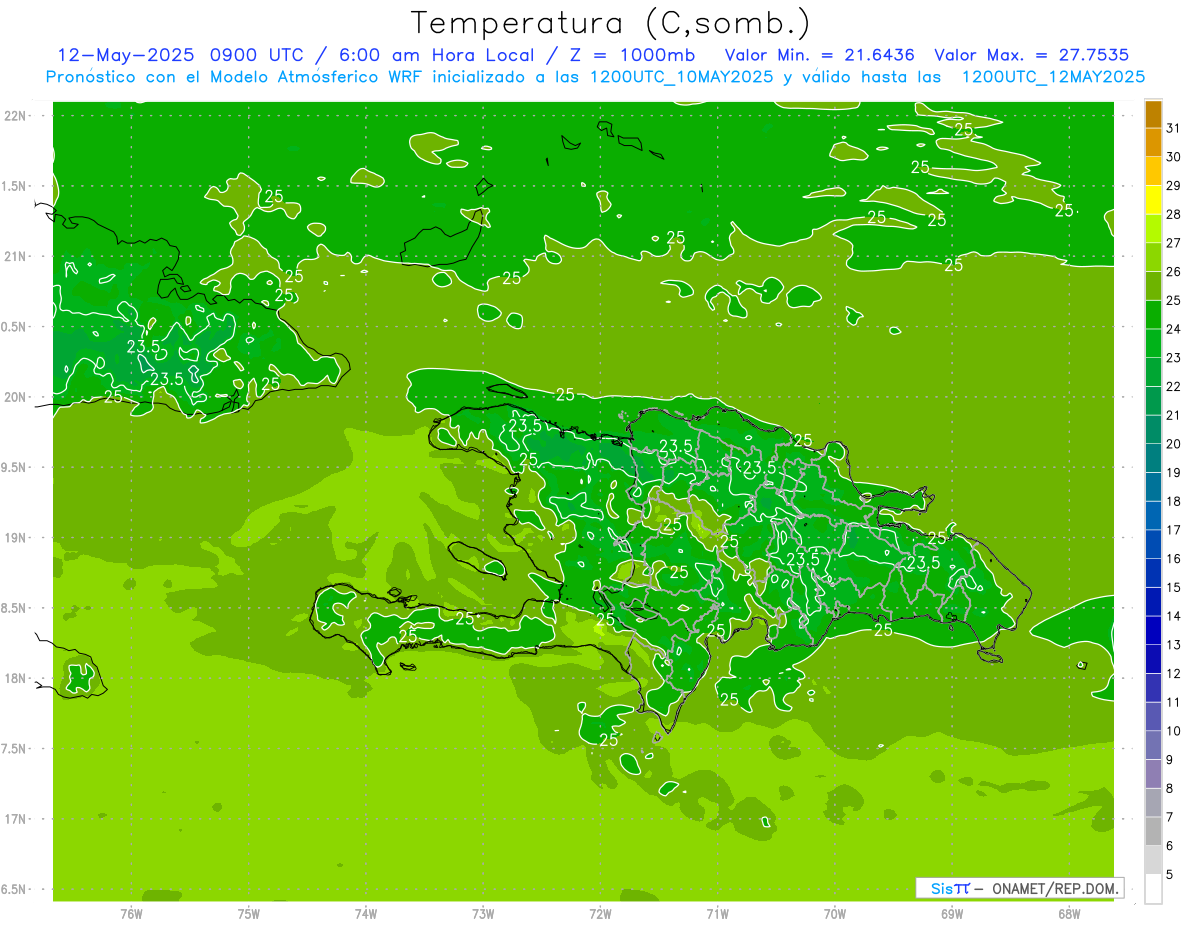Click the '10' color bar scale label
Screen dimensions: 1200x927
(x=1174, y=731)
